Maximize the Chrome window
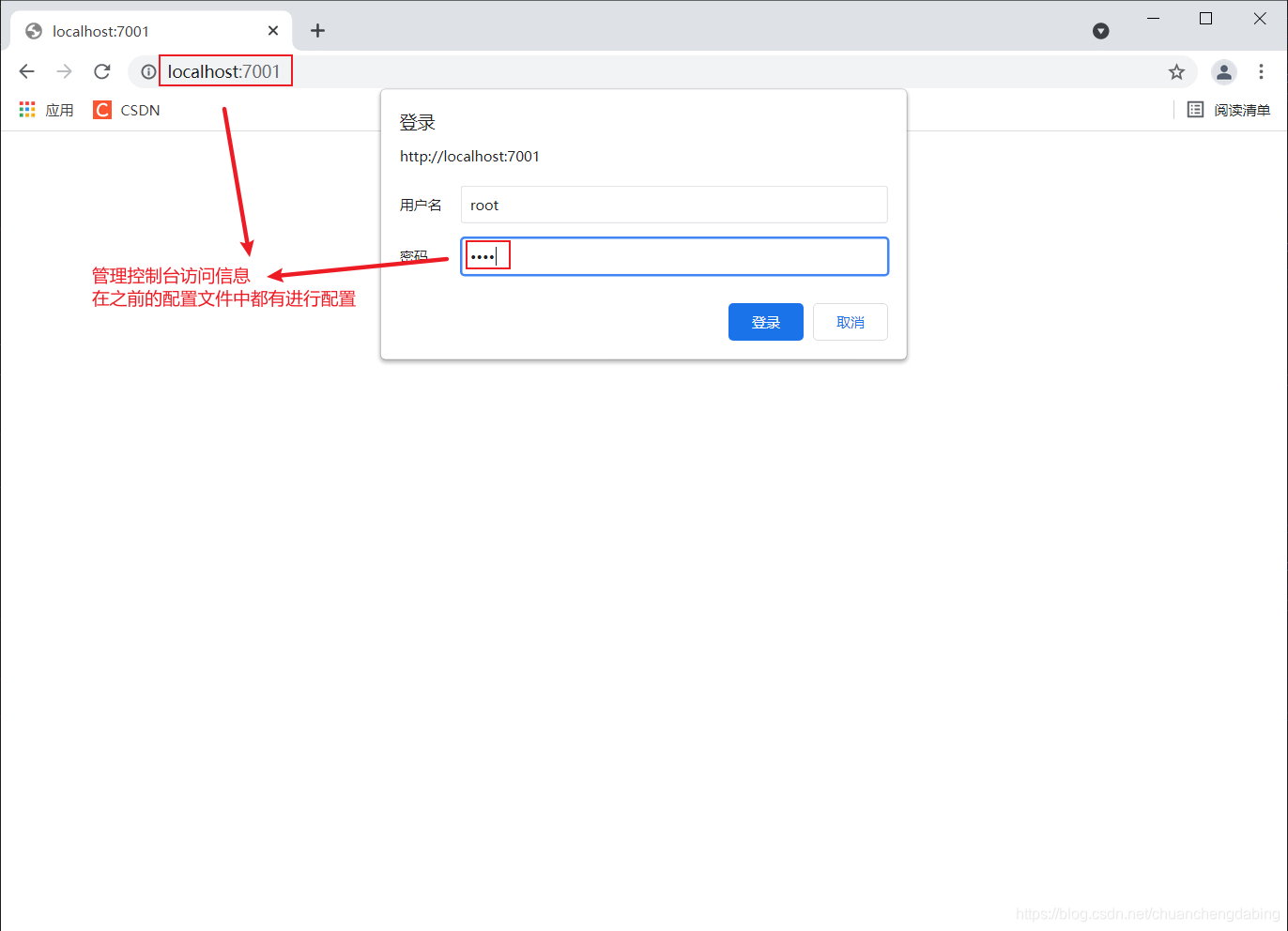The width and height of the screenshot is (1288, 931). 1206,18
